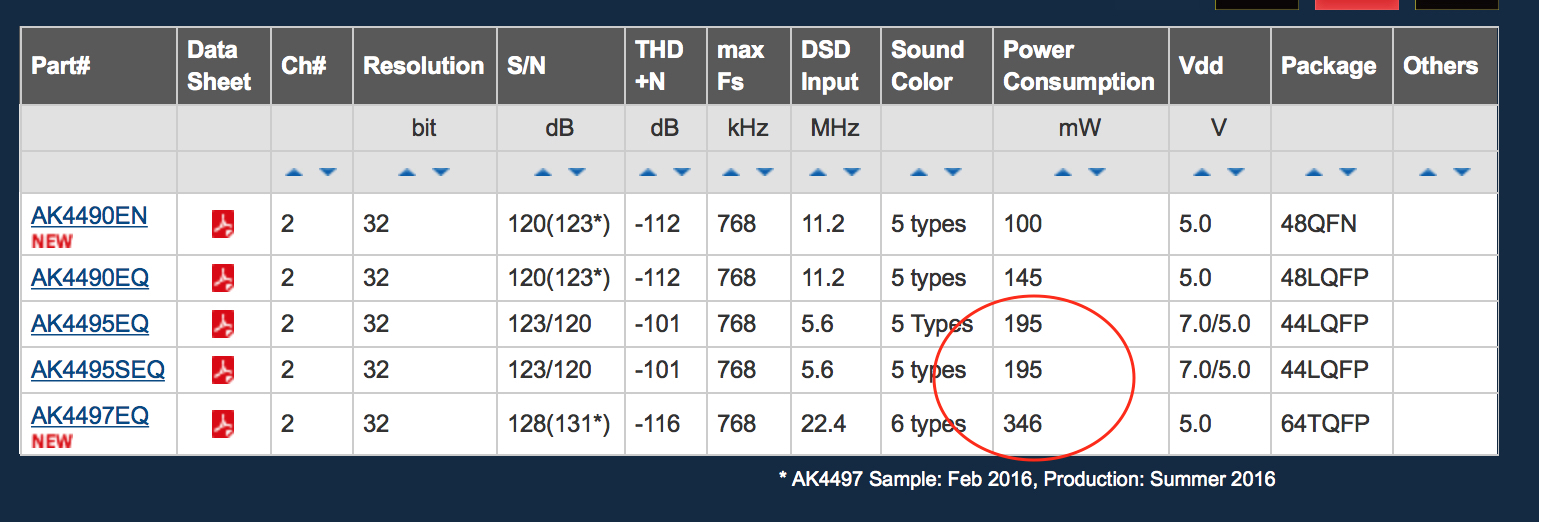Open the AK4495SEQ datasheet PDF icon
This screenshot has width=1556, height=522.
tap(223, 370)
